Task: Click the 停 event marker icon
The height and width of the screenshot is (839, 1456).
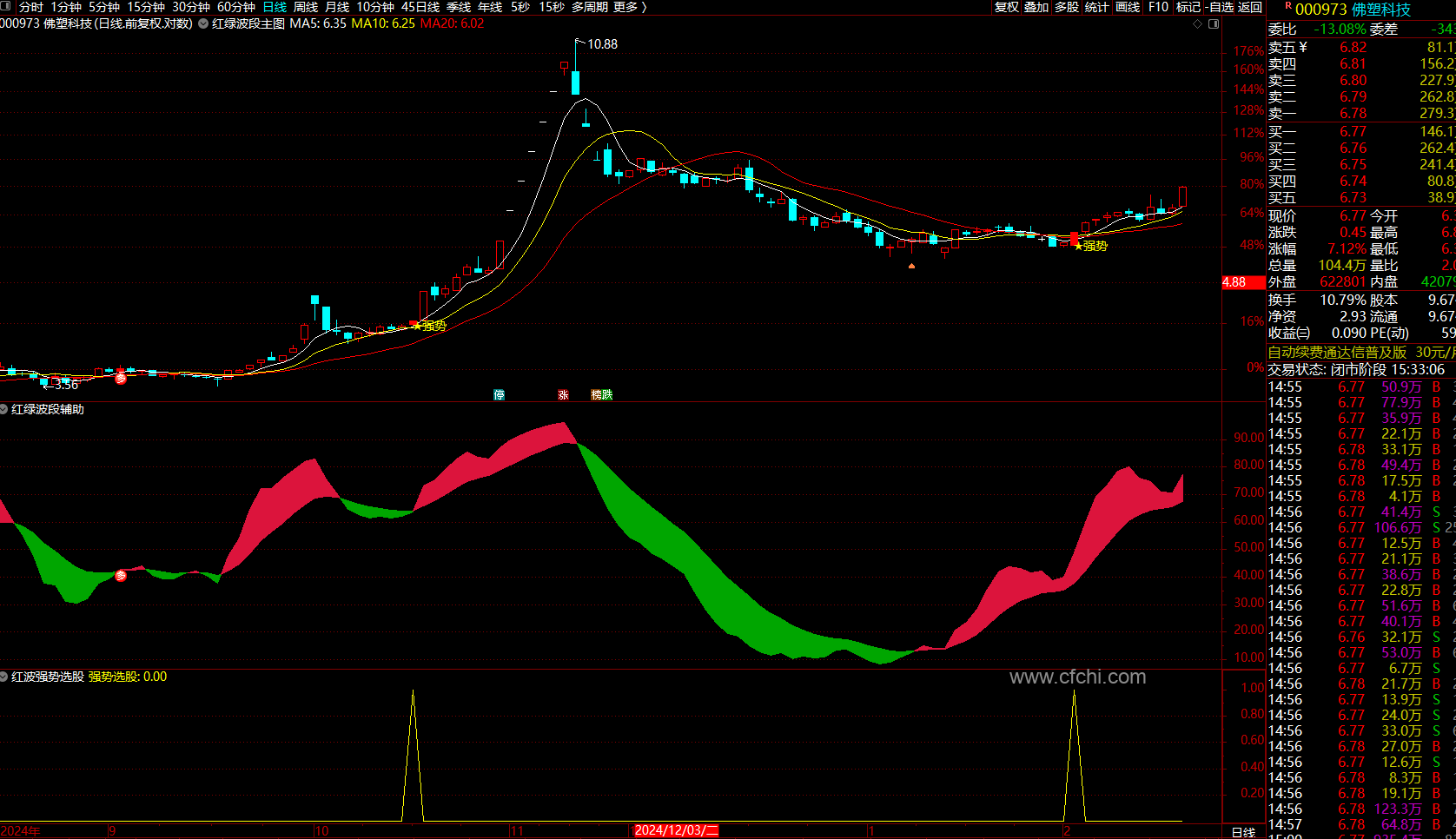Action: (x=500, y=394)
